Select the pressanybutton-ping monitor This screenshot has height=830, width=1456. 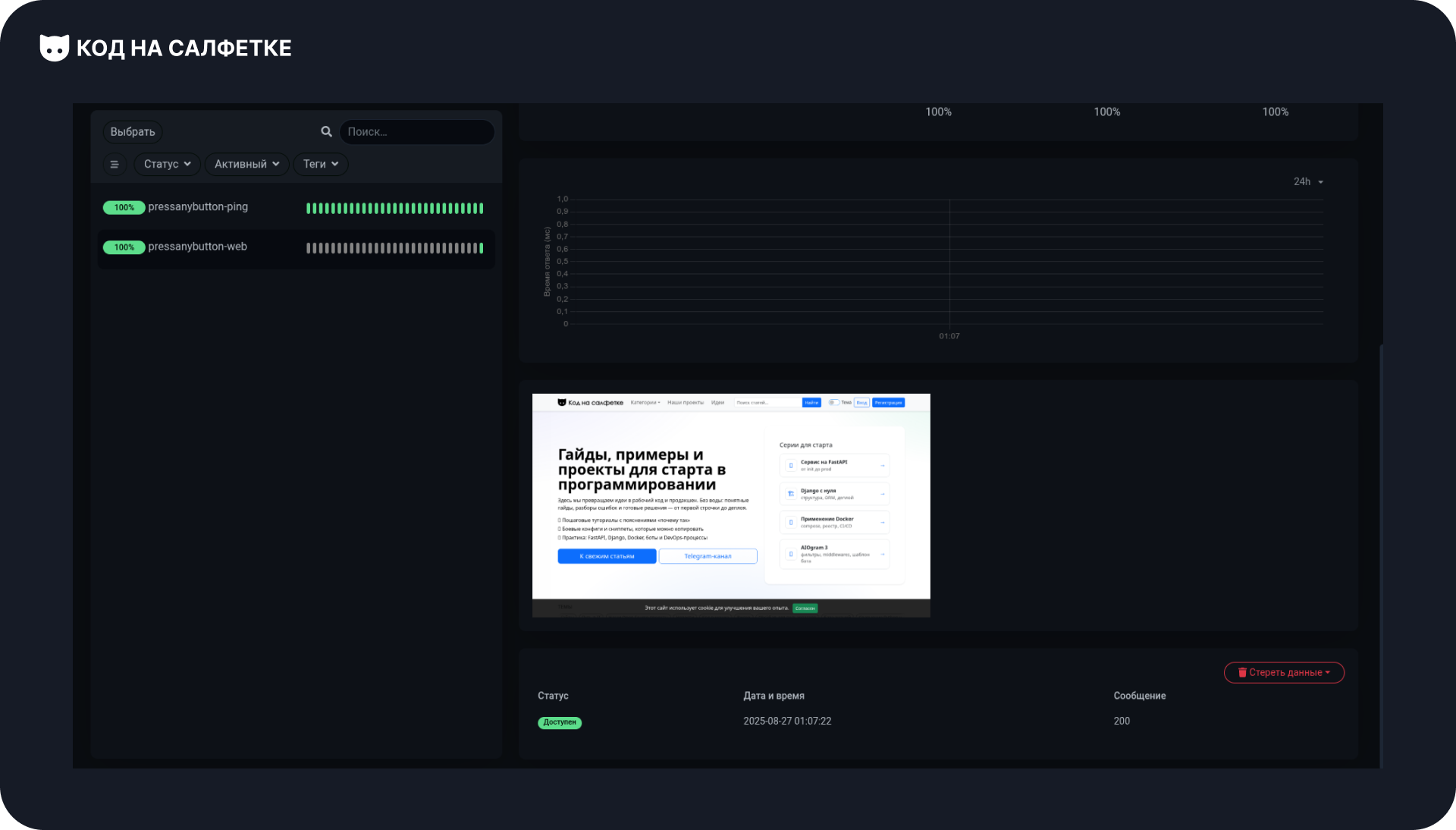click(x=296, y=208)
